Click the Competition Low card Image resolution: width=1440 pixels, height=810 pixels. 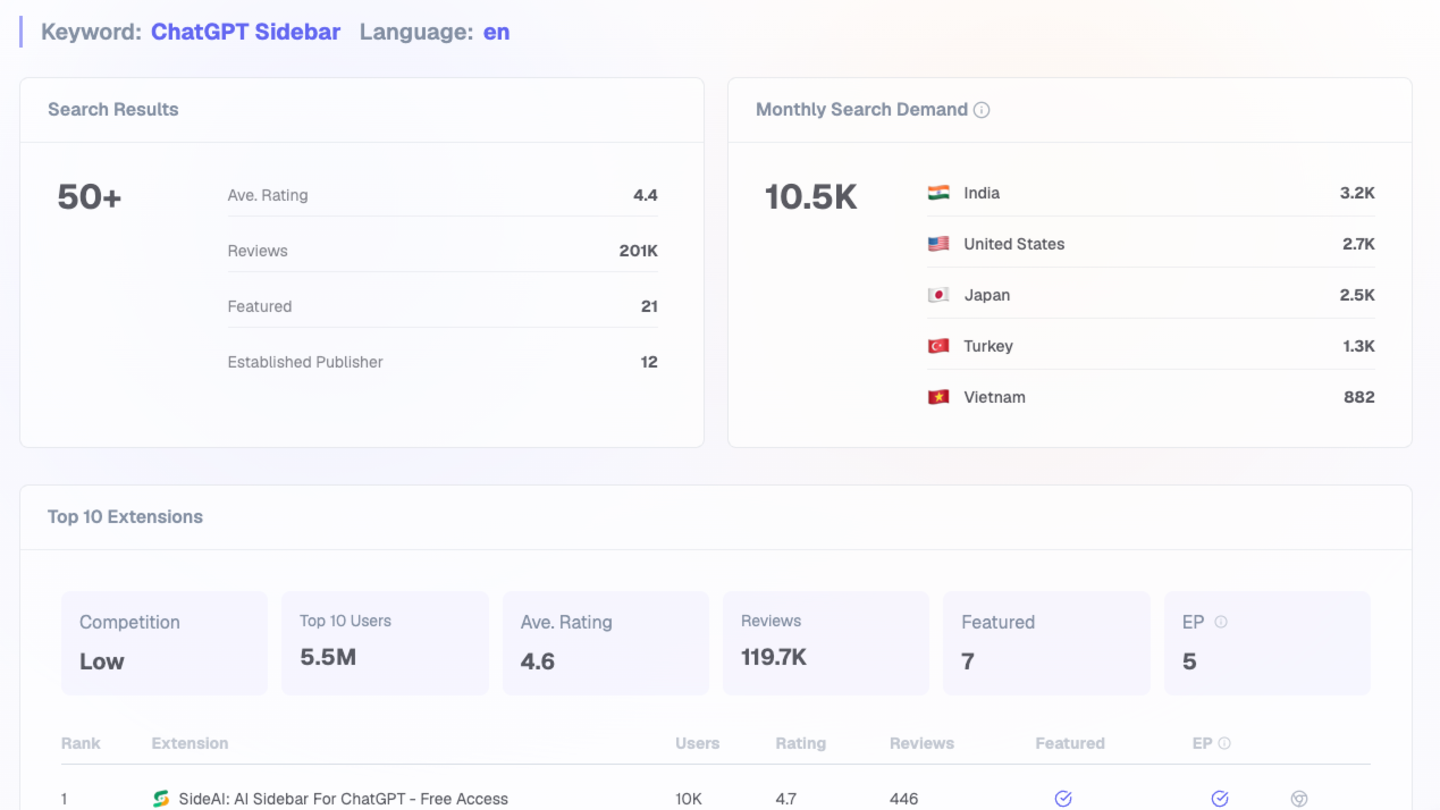coord(165,643)
